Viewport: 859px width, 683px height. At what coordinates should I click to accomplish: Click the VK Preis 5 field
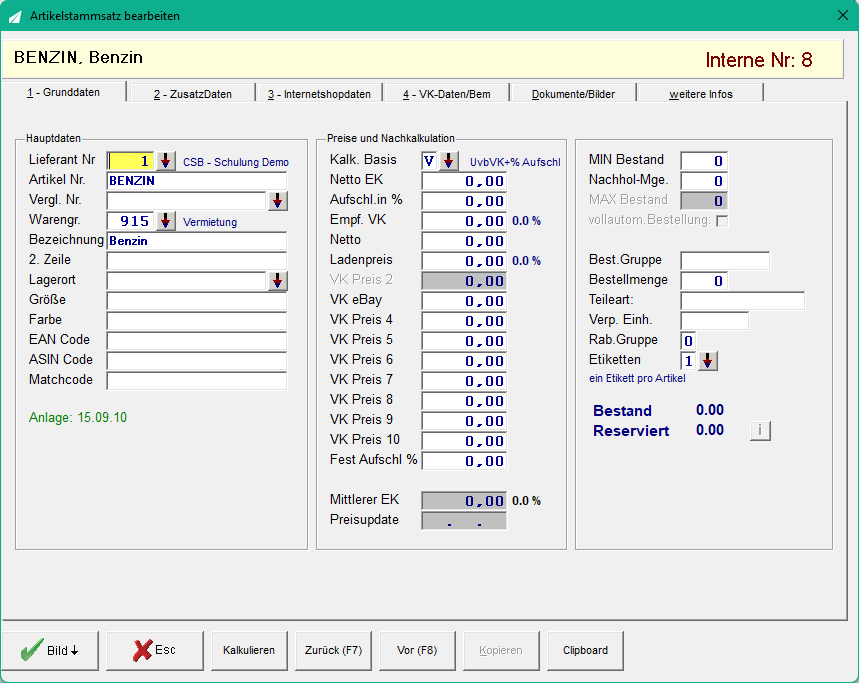(x=464, y=341)
